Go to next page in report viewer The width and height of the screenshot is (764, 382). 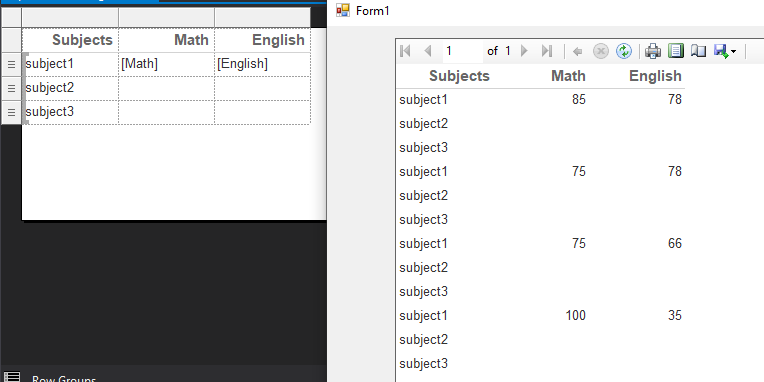524,51
